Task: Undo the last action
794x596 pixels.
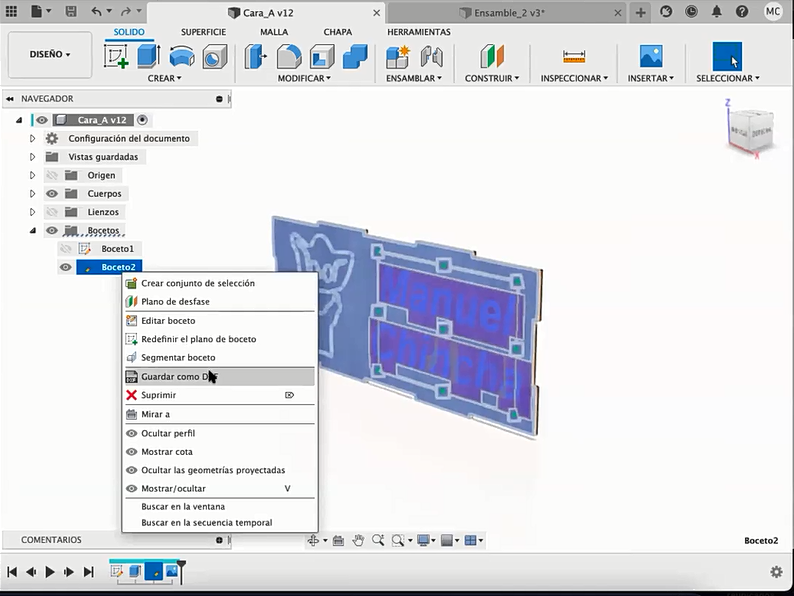Action: coord(96,12)
